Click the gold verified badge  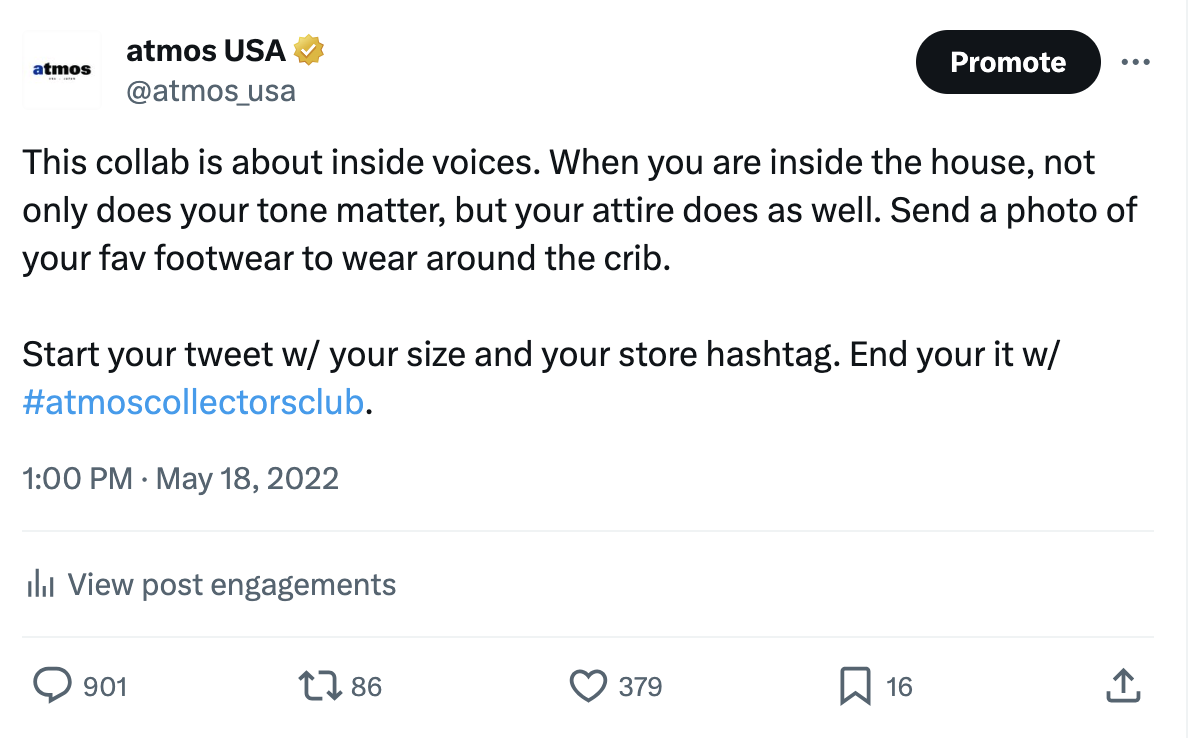pyautogui.click(x=309, y=49)
